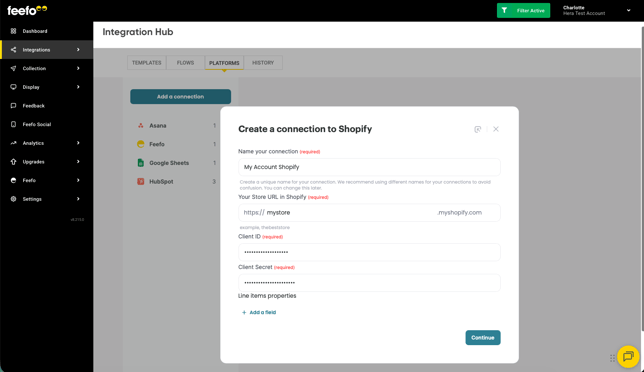Select the HubSpot platform row
This screenshot has height=372, width=644.
176,181
